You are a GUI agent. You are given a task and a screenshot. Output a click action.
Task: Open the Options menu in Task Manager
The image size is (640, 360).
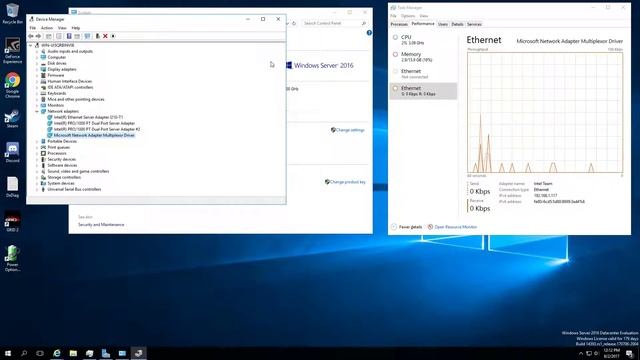[408, 16]
